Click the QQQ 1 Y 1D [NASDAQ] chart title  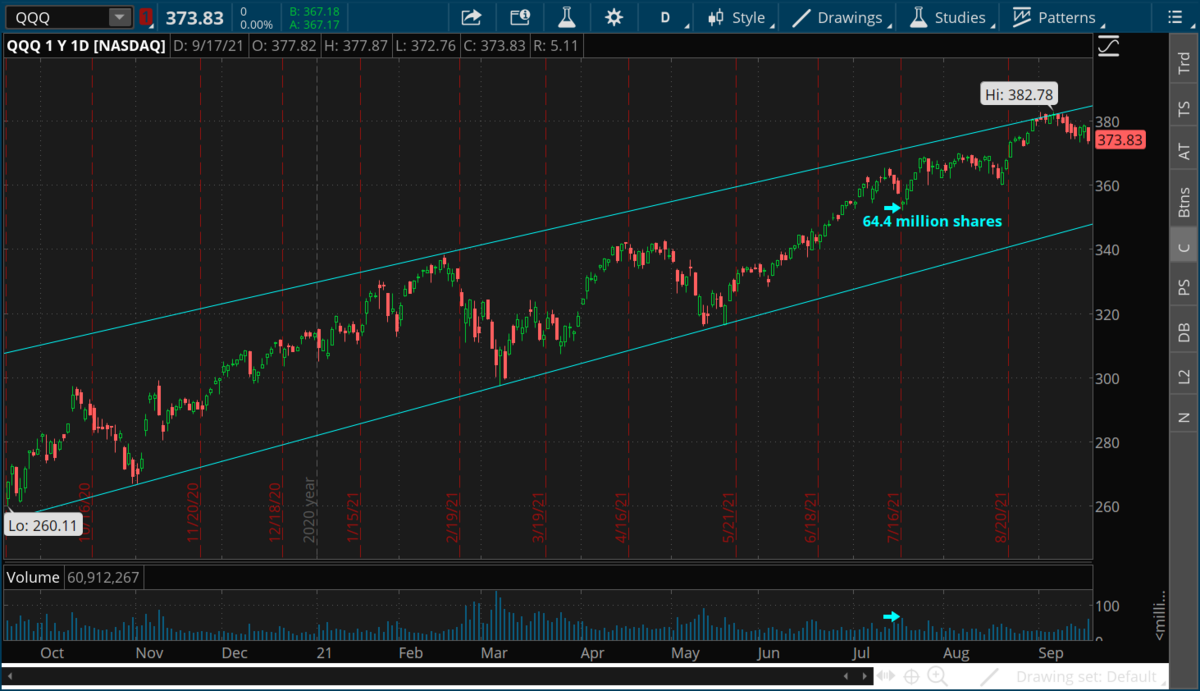click(x=86, y=45)
